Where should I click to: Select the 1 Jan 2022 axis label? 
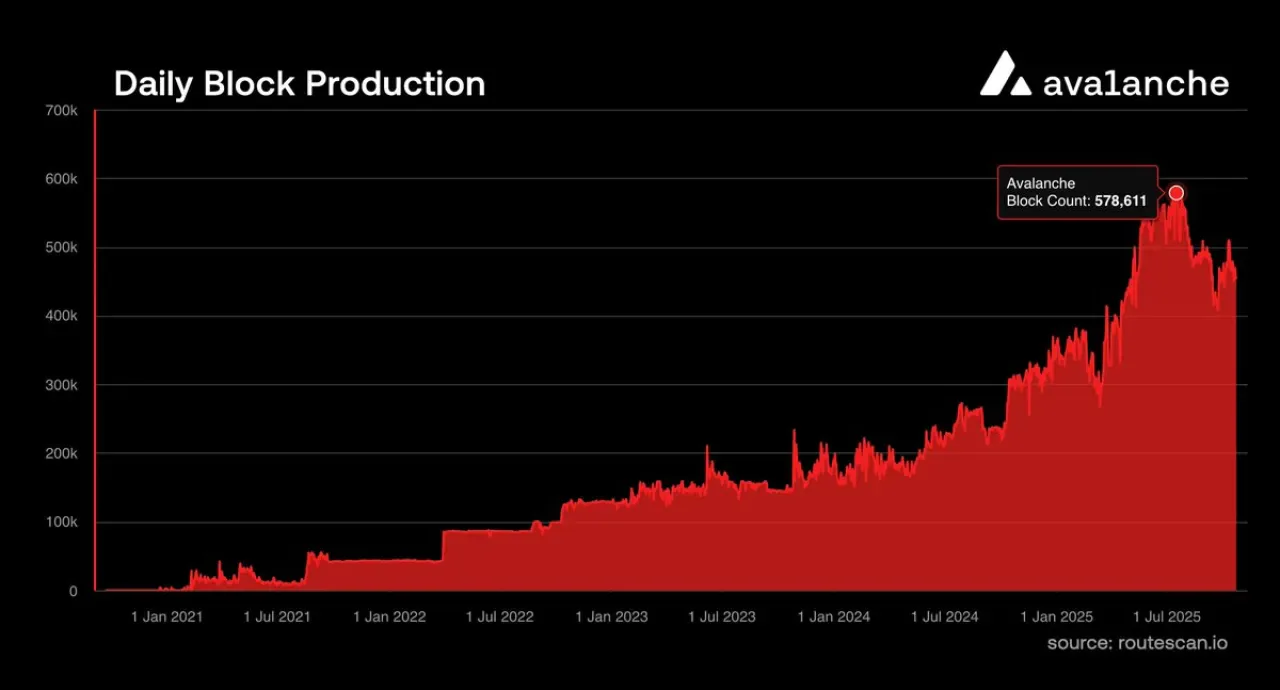tap(390, 617)
